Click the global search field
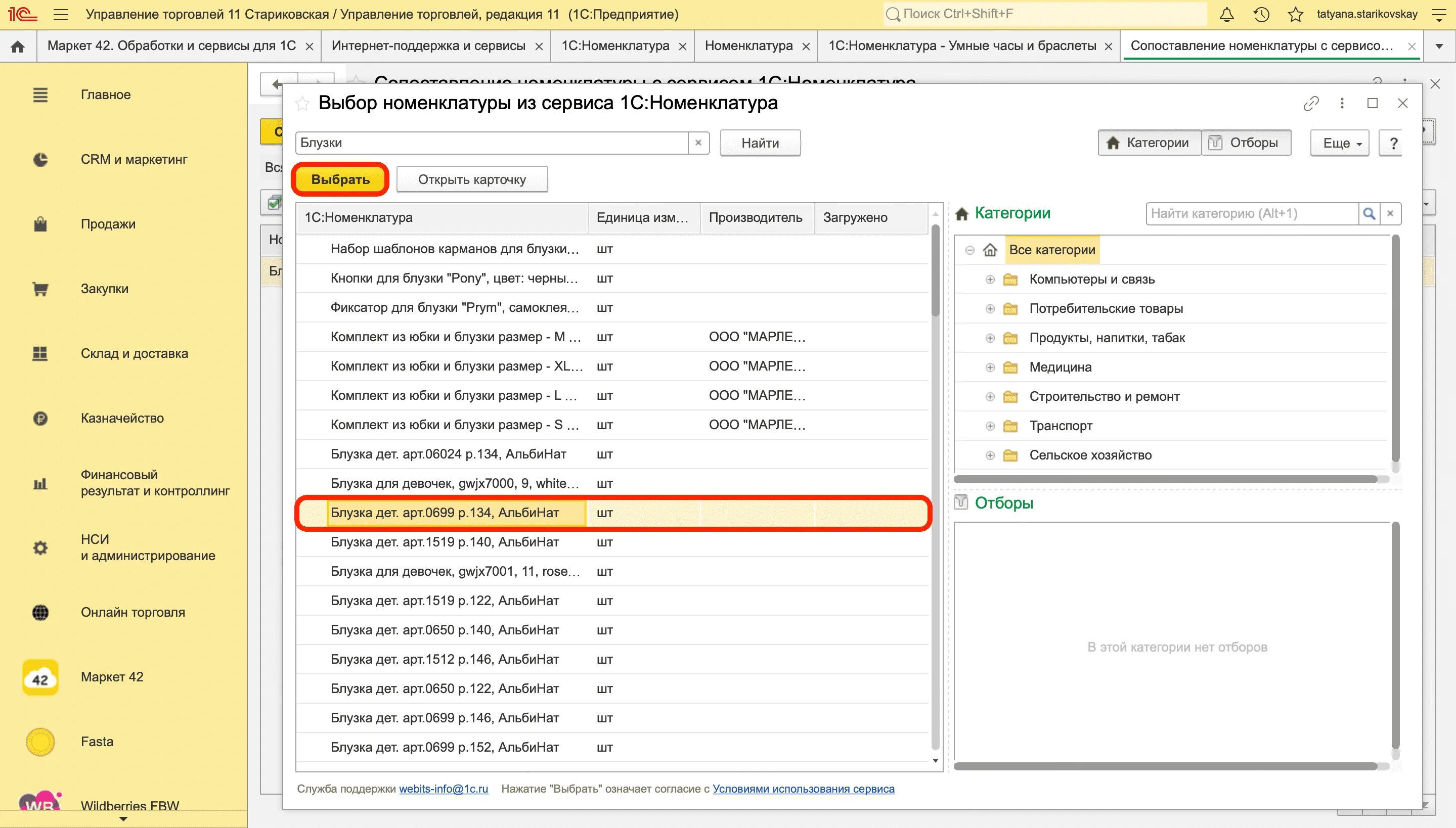 (1045, 14)
